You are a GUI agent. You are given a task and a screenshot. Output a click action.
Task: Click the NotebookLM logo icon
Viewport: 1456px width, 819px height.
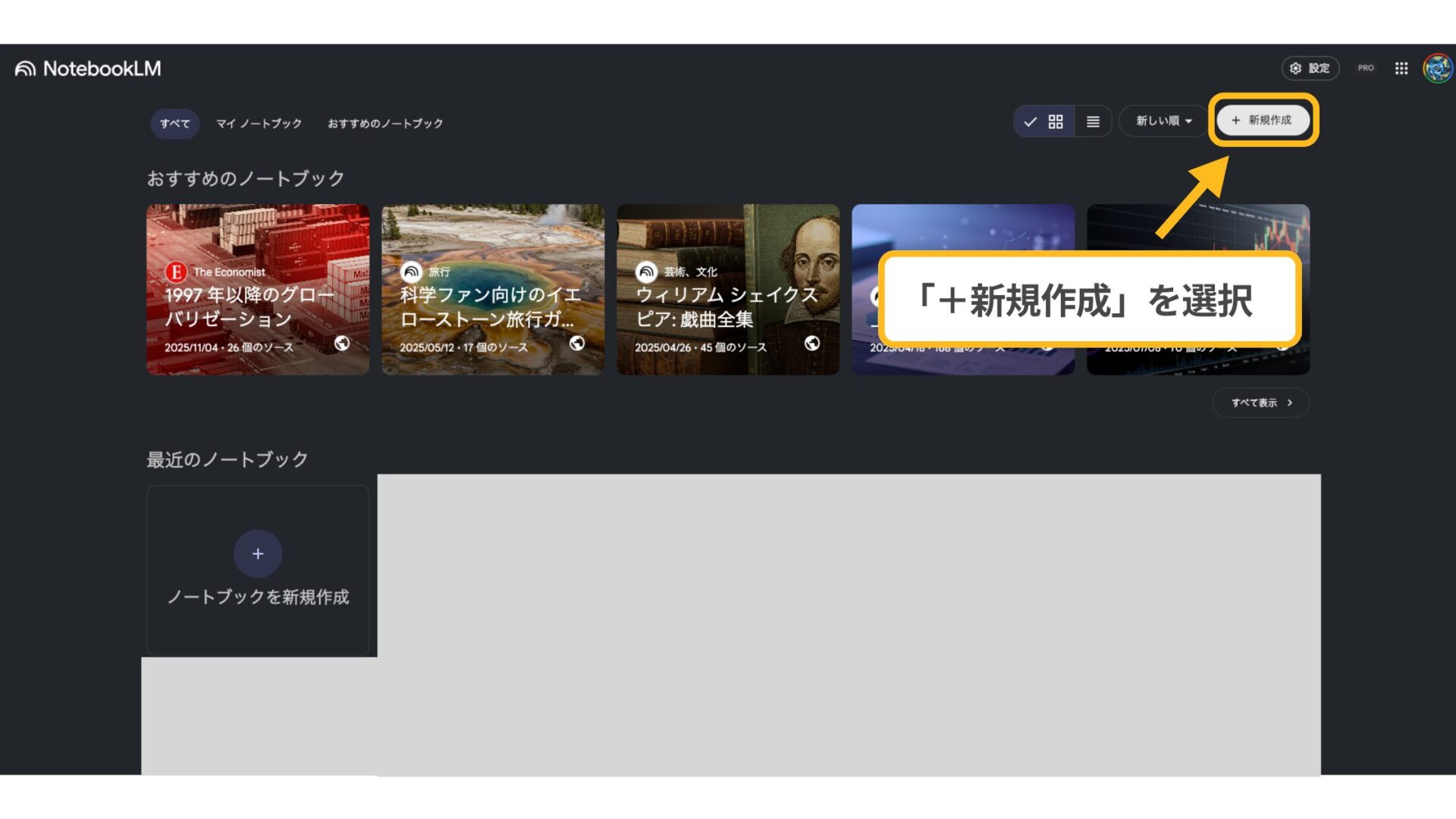click(x=24, y=68)
